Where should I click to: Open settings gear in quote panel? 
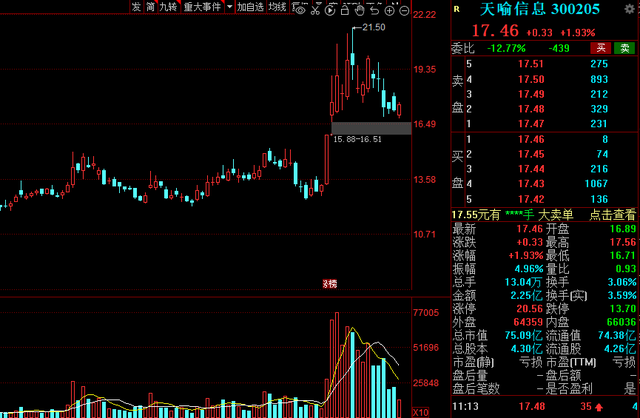coord(630,9)
